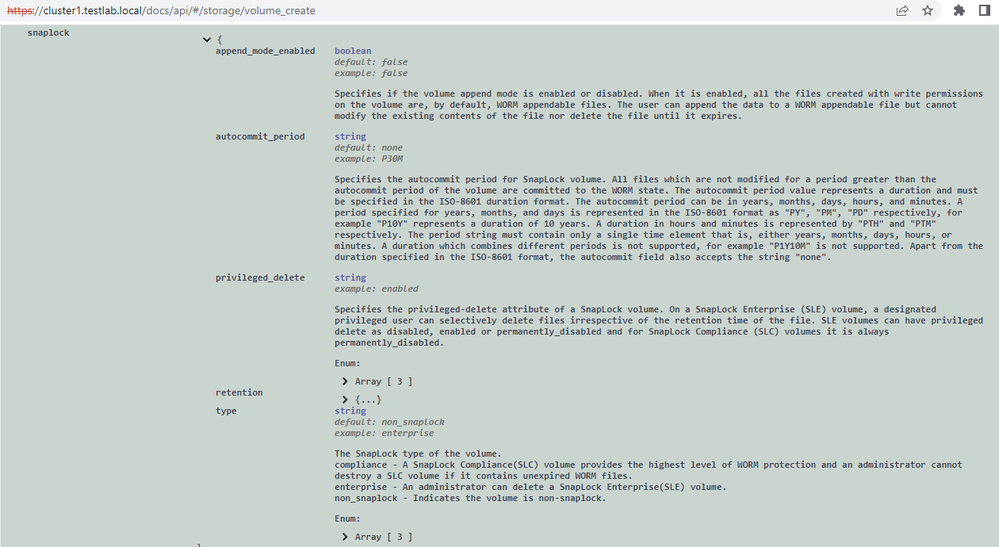Select the append_mode_enabled field name
The width and height of the screenshot is (999, 547).
click(x=265, y=51)
